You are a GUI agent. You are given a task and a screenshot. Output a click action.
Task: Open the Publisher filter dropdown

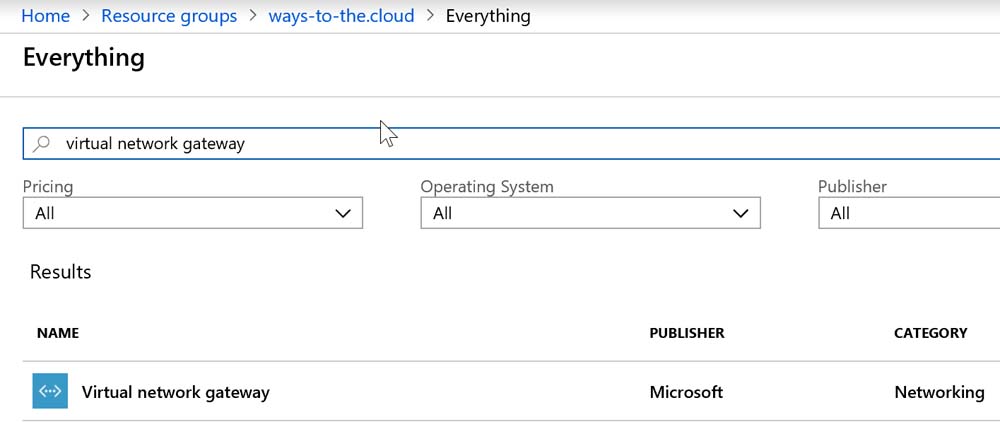(x=908, y=213)
